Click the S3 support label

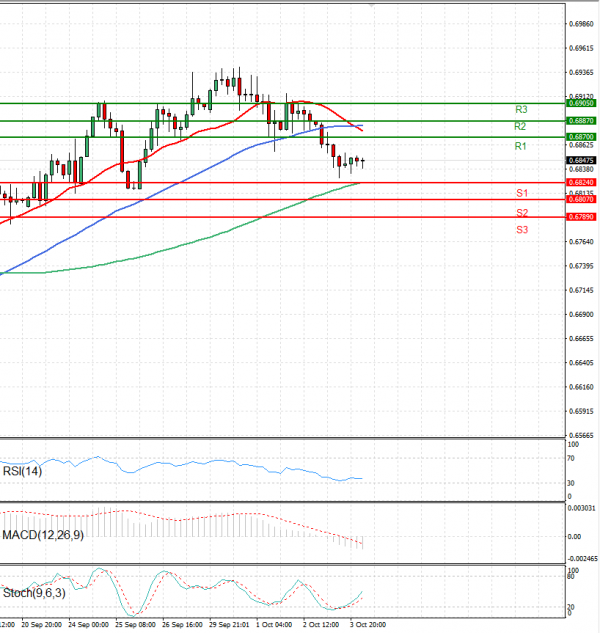click(x=522, y=230)
